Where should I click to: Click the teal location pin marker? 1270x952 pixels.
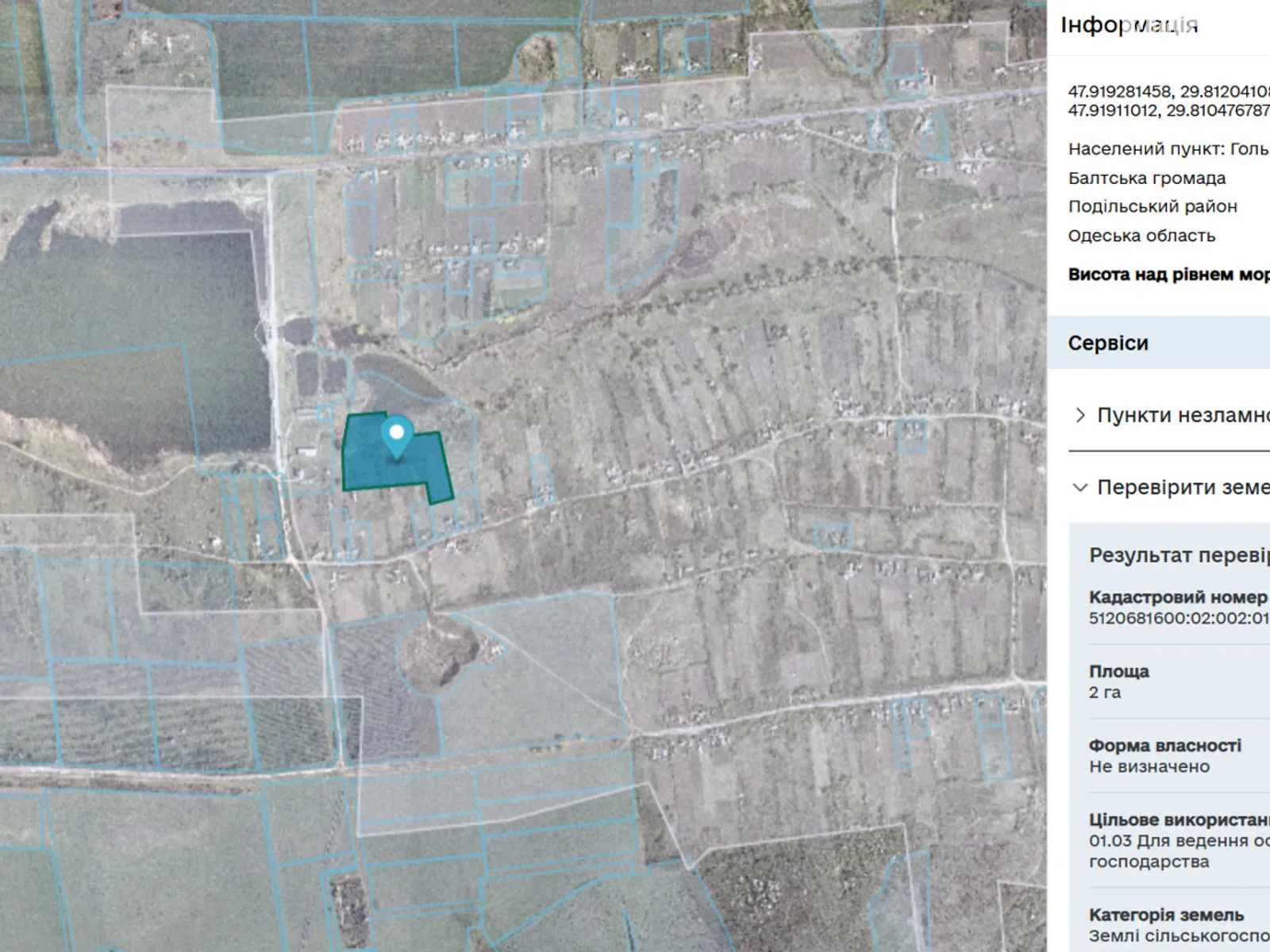click(396, 436)
